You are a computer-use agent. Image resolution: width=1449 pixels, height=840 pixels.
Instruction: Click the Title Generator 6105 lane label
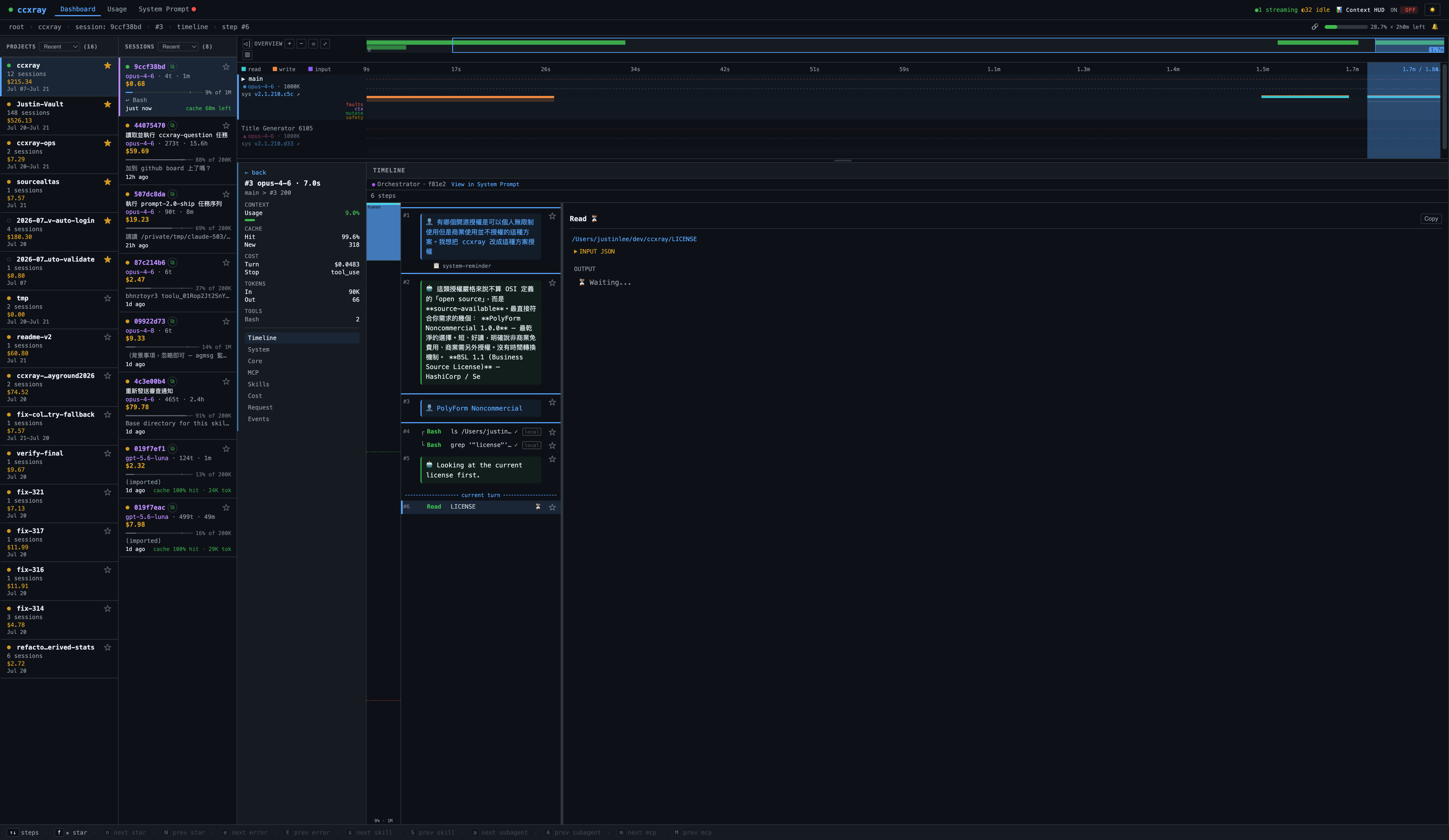point(277,129)
